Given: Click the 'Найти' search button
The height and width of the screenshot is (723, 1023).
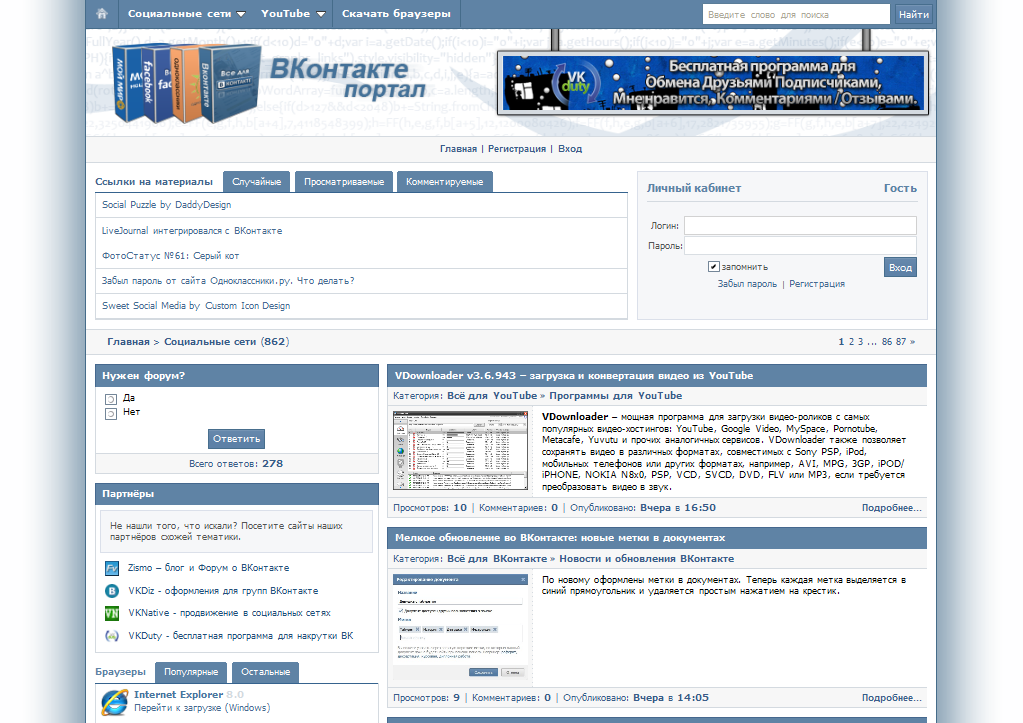Looking at the screenshot, I should tap(913, 14).
